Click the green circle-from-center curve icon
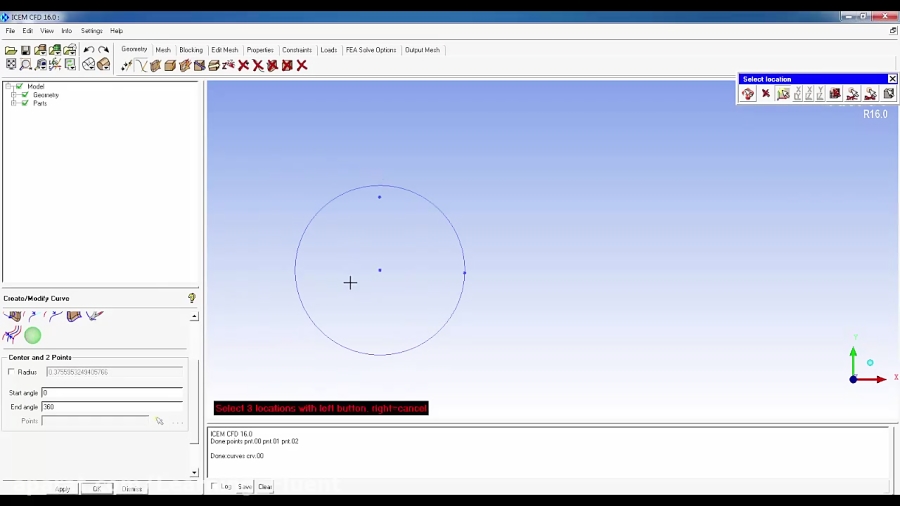900x506 pixels. (x=33, y=336)
